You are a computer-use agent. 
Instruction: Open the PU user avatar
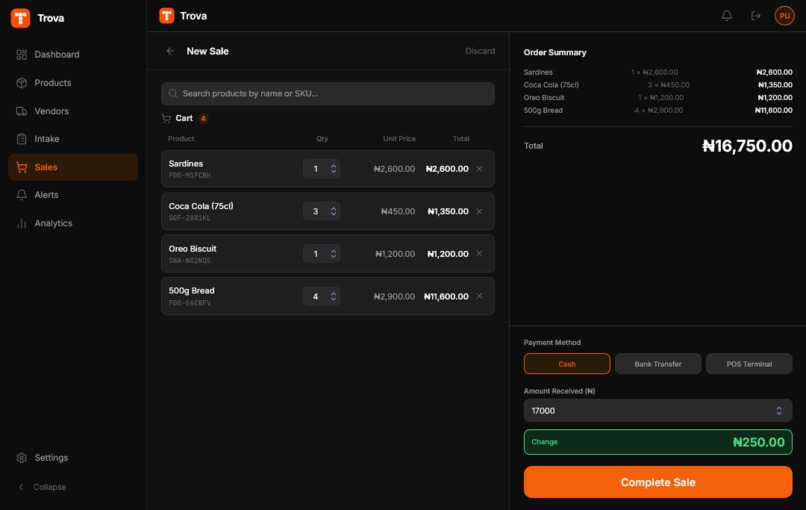click(x=784, y=16)
